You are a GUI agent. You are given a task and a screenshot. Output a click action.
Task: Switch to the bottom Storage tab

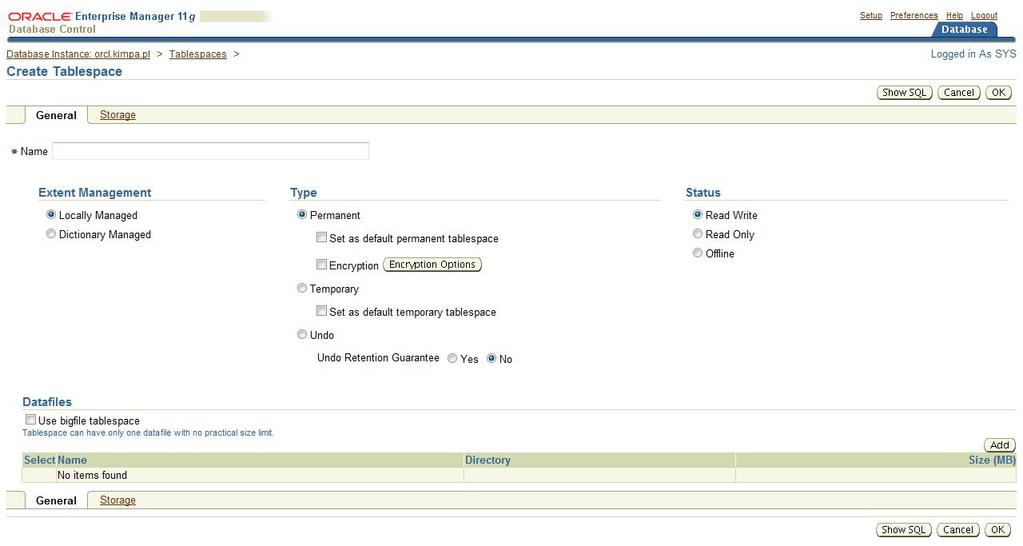click(117, 500)
